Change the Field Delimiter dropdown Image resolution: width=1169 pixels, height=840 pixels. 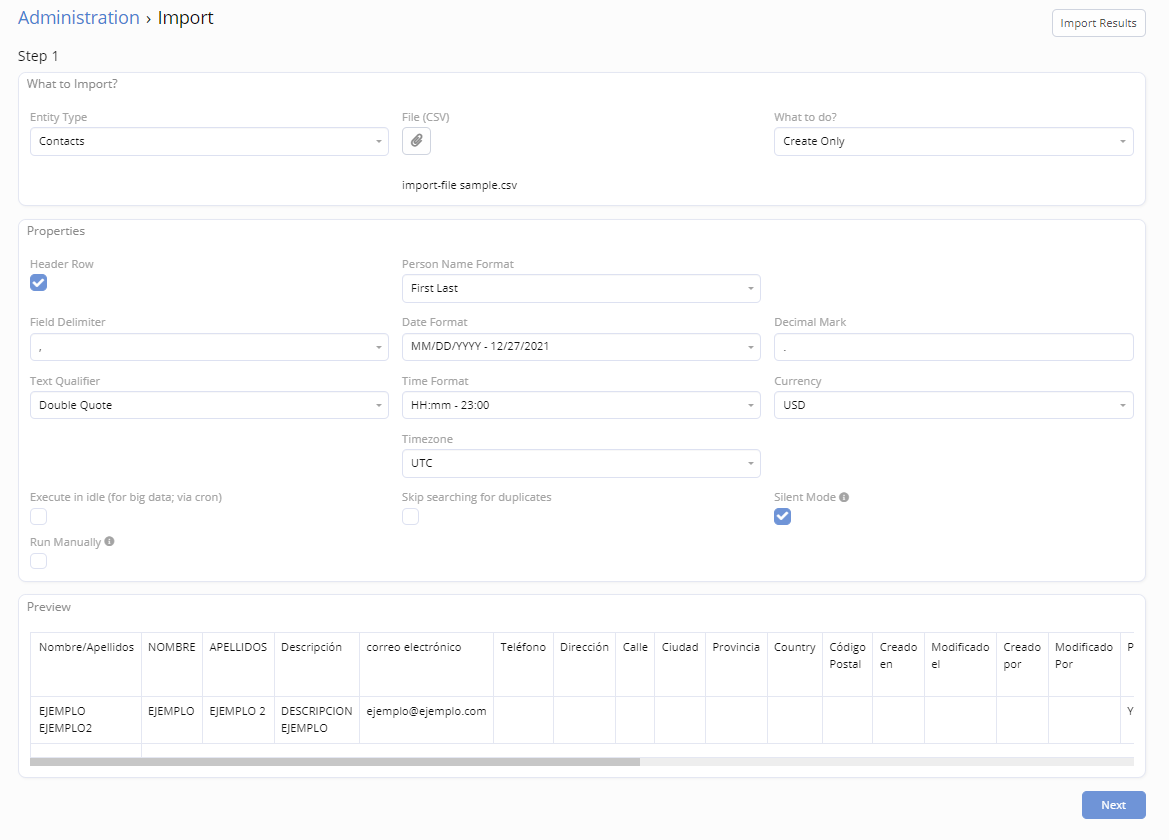pyautogui.click(x=209, y=347)
